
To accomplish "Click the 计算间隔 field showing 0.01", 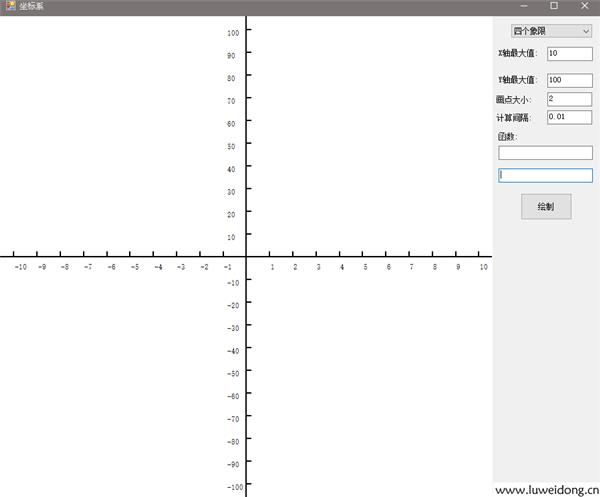I will 569,117.
